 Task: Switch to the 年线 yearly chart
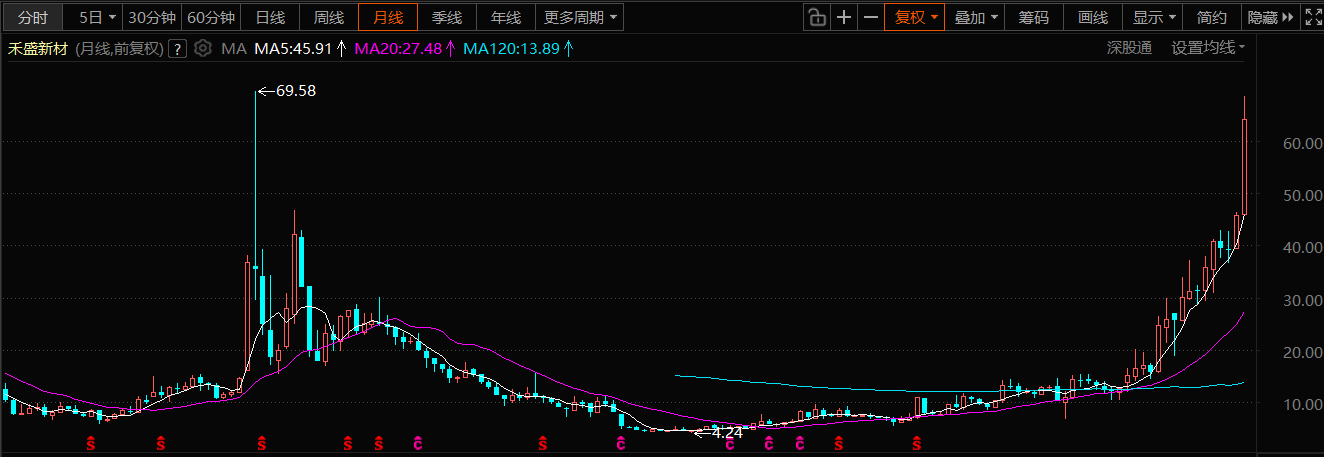pyautogui.click(x=506, y=17)
